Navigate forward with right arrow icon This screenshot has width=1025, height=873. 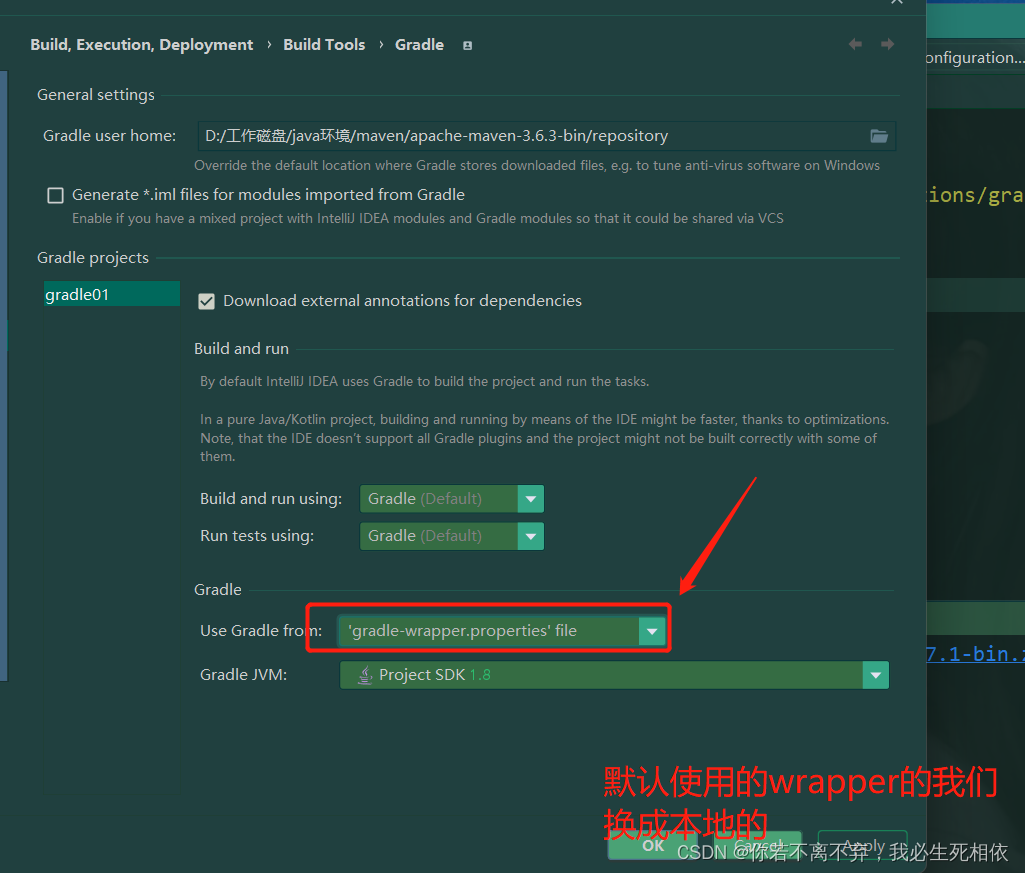[x=887, y=44]
